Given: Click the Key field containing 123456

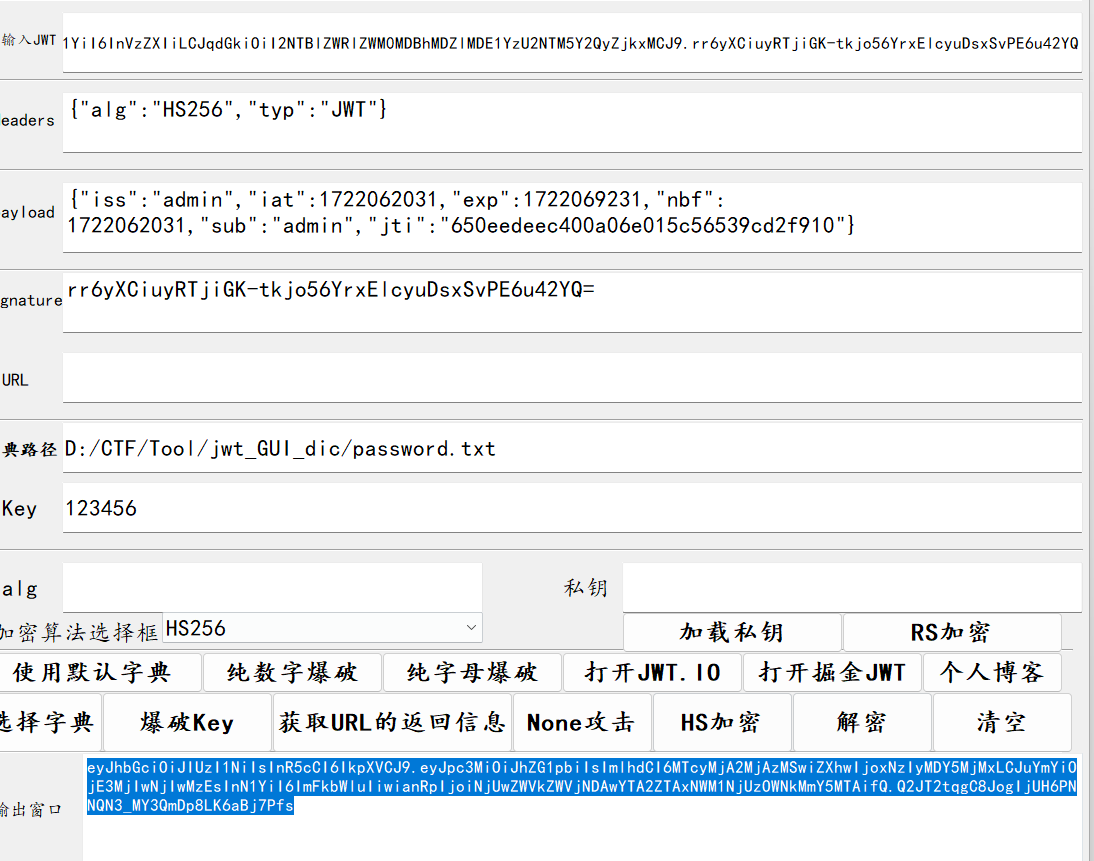Looking at the screenshot, I should point(571,508).
